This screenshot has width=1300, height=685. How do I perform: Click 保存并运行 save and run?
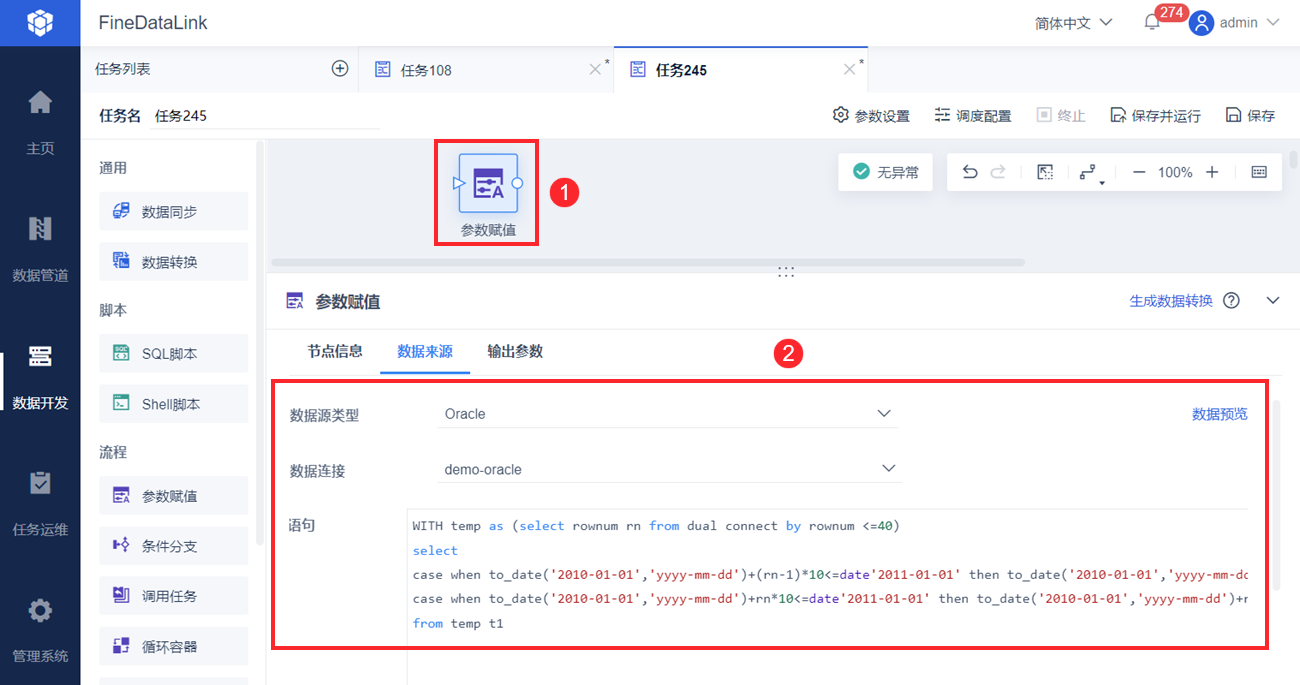point(1155,115)
